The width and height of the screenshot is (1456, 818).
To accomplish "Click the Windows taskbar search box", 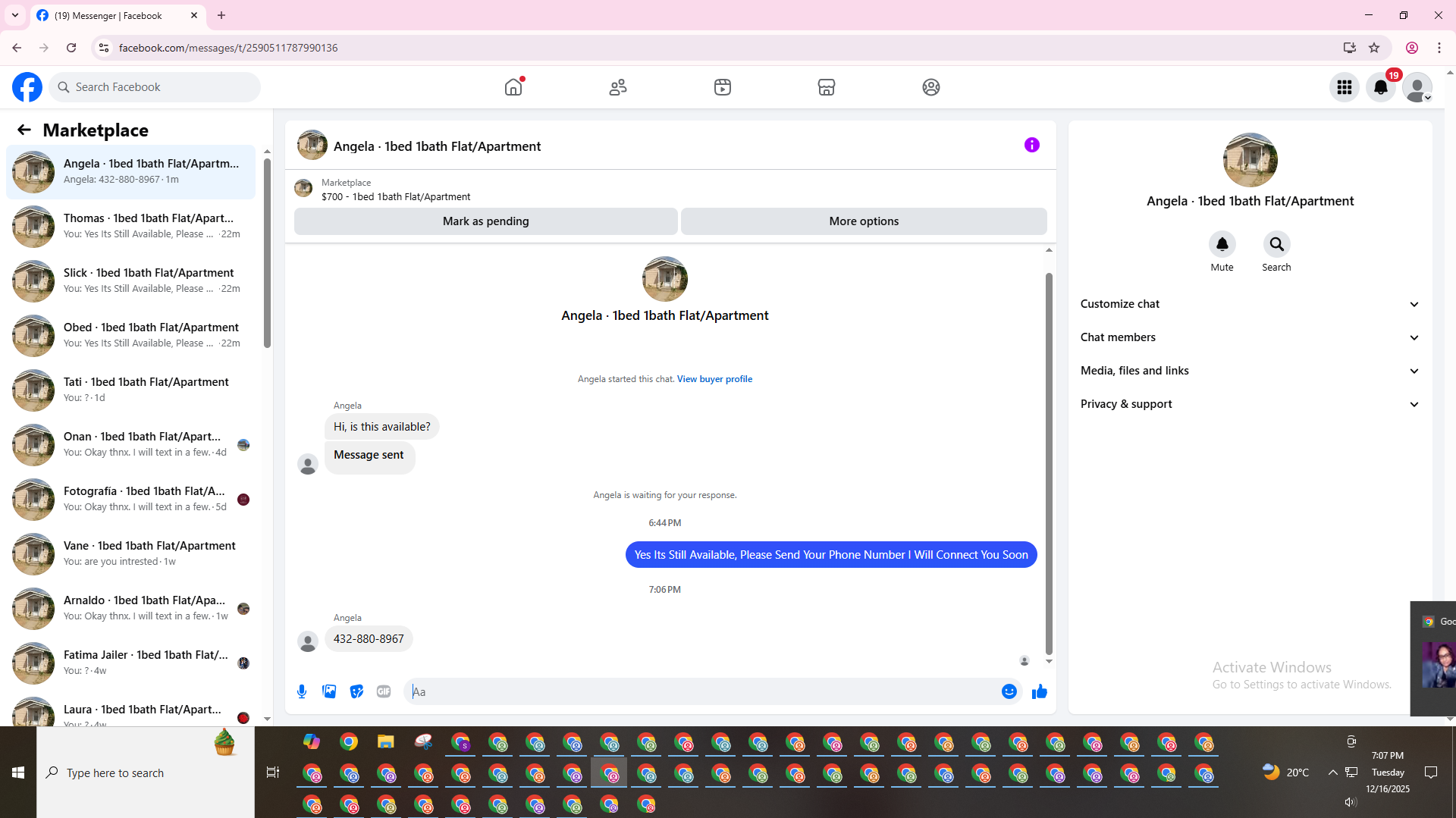I will (146, 773).
